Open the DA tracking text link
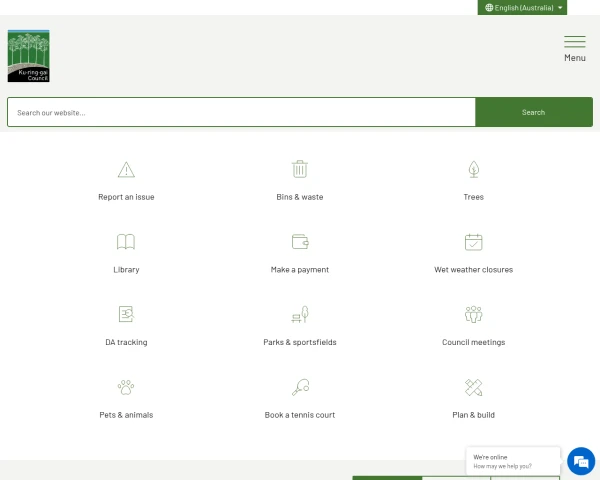 tap(126, 342)
